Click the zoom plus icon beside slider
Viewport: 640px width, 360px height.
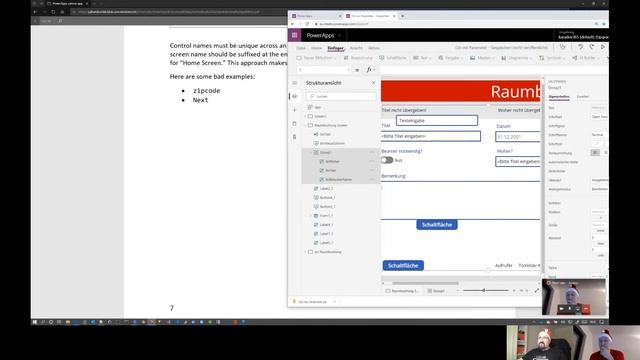[514, 291]
